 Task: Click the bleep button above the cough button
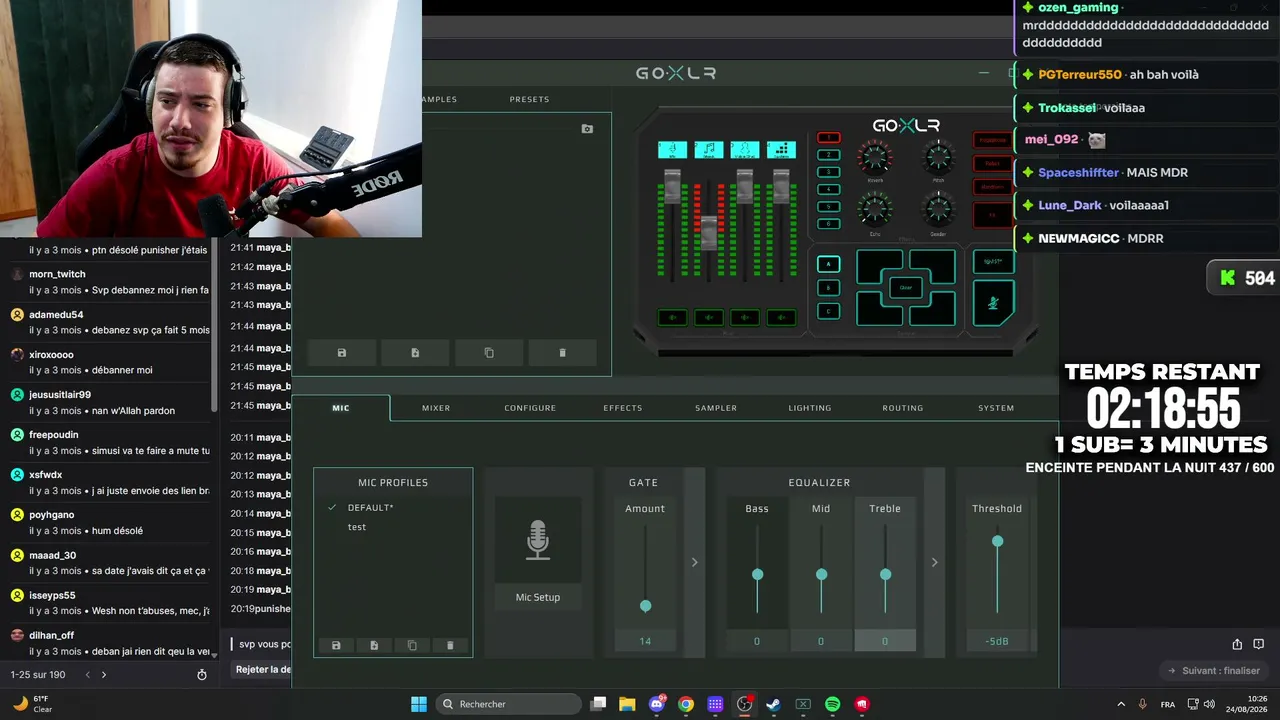tap(993, 262)
